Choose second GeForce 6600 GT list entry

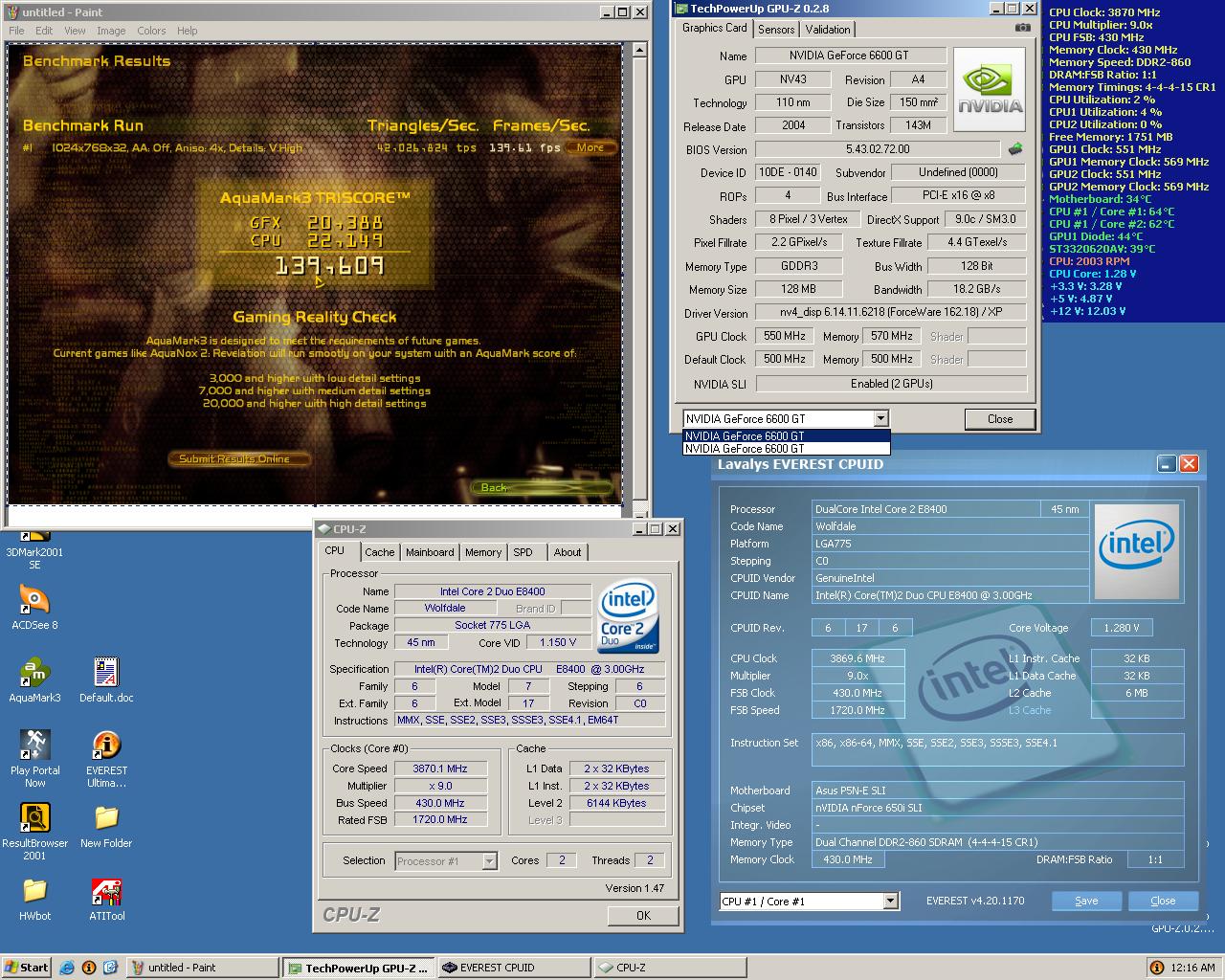786,448
